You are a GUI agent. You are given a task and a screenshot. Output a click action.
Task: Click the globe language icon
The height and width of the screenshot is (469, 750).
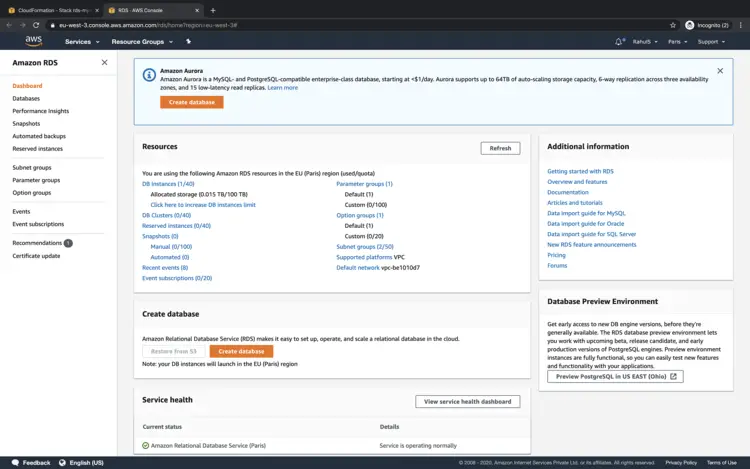tap(63, 463)
